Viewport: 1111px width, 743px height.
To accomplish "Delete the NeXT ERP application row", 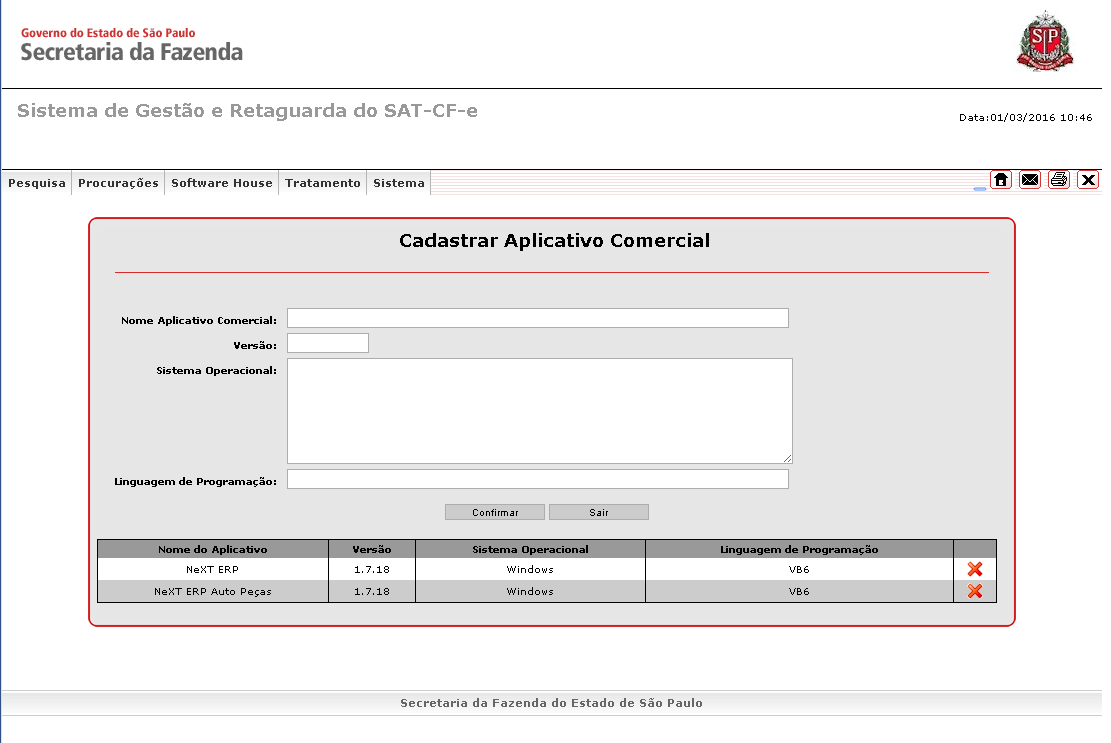I will 973,568.
